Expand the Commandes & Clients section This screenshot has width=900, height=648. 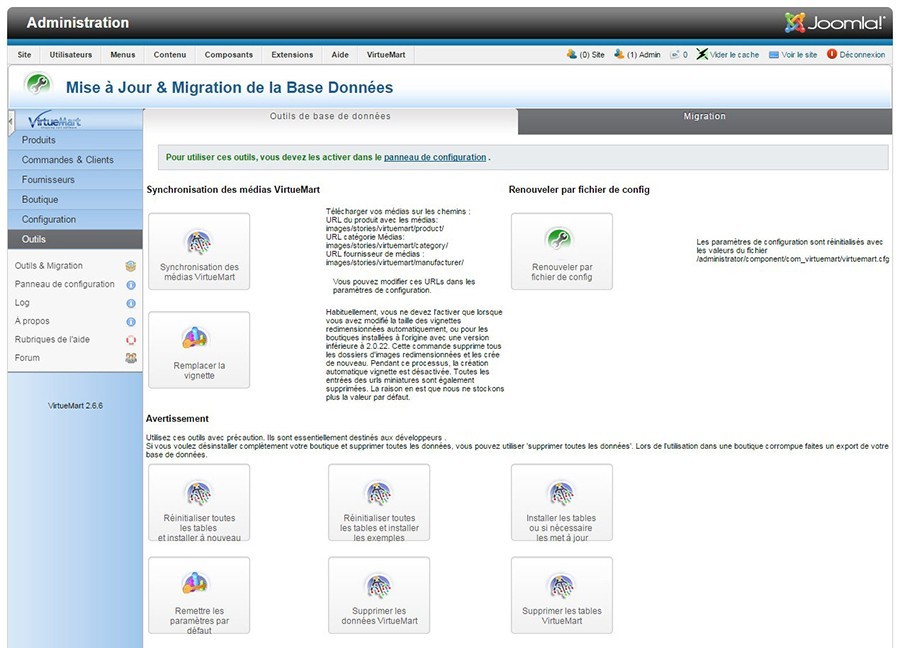(75, 160)
